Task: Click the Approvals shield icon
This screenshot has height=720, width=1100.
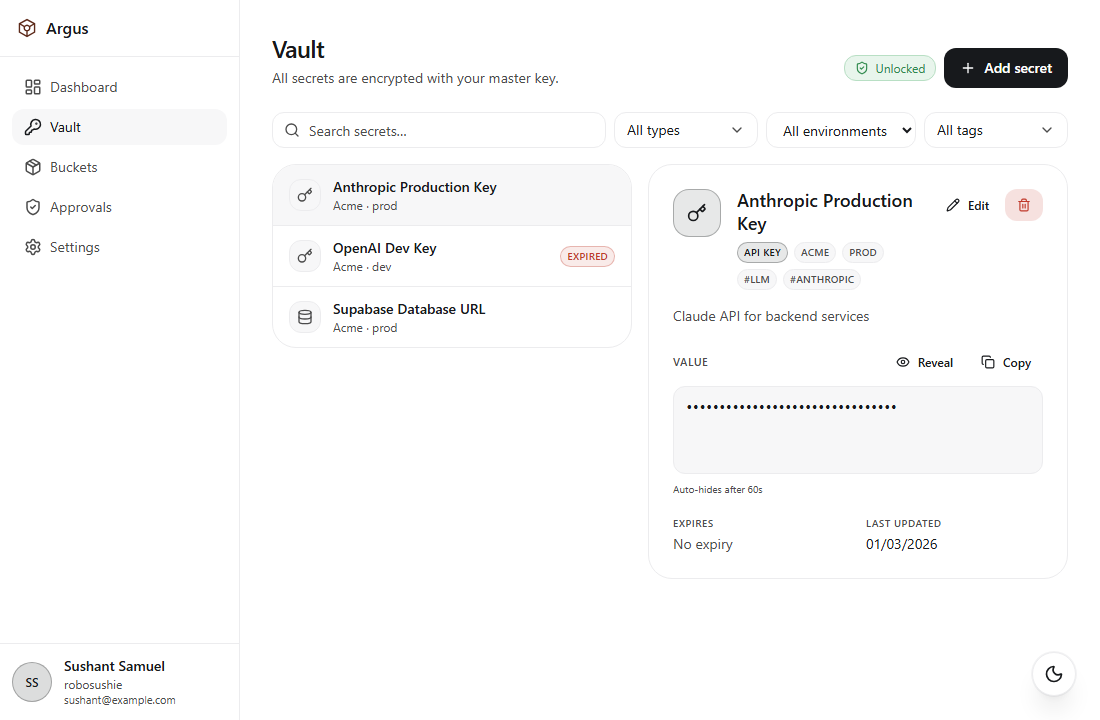Action: click(33, 207)
